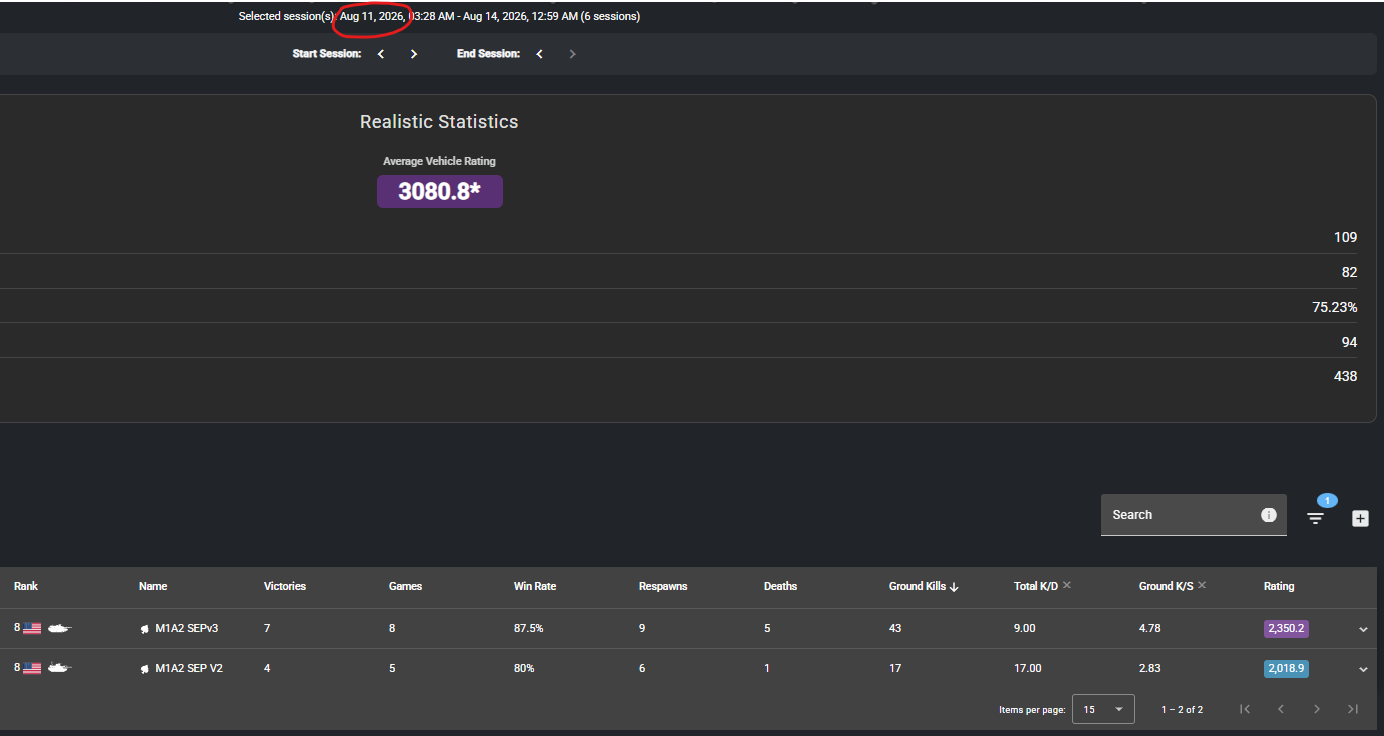
Task: Click the blue 2,018.9 rating badge
Action: [x=1286, y=668]
